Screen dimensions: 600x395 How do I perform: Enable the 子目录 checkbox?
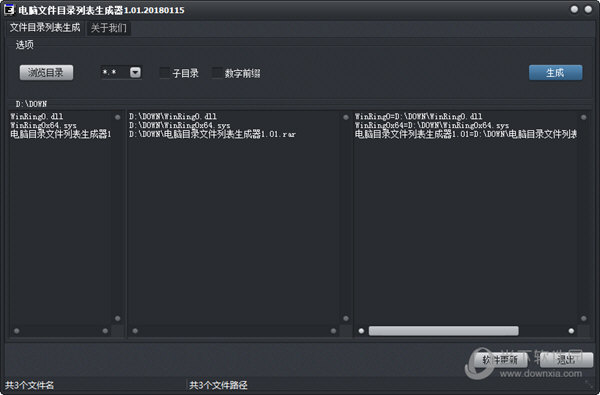point(165,73)
